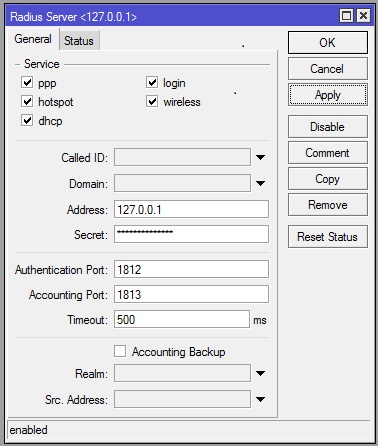Image resolution: width=378 pixels, height=446 pixels.
Task: Add a note using Comment button
Action: pos(328,153)
